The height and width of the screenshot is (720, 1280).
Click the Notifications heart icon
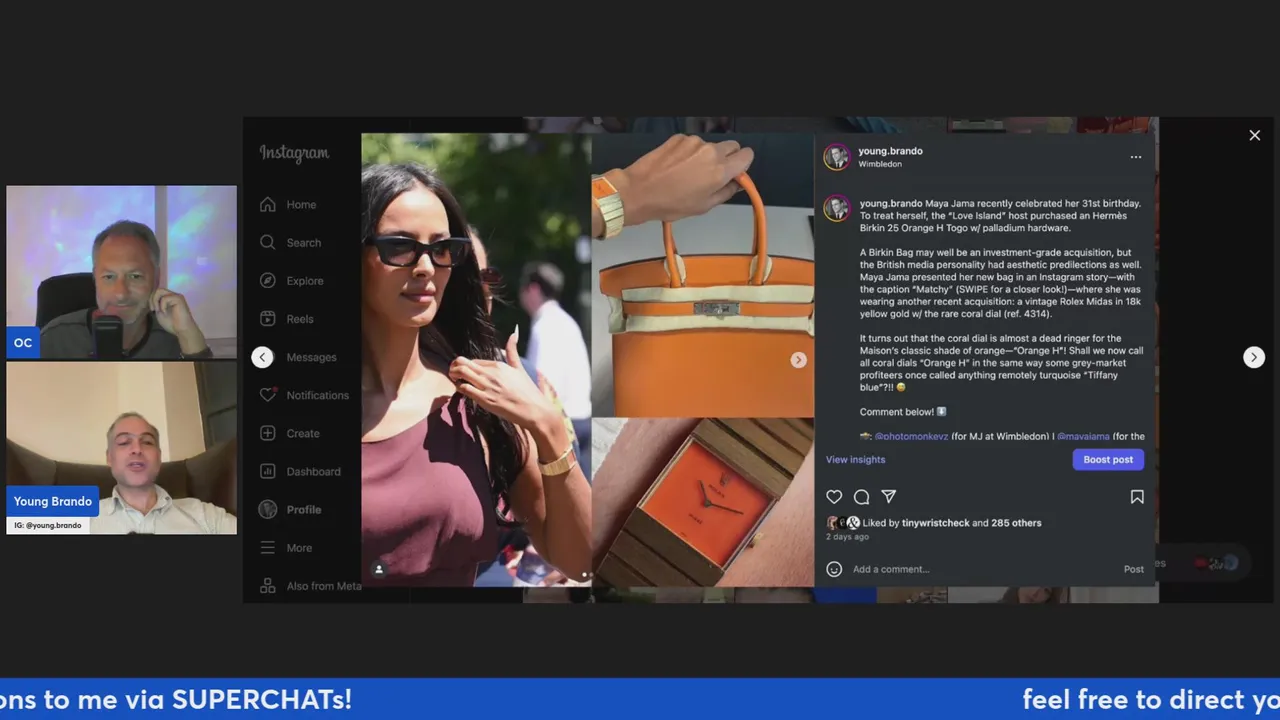(267, 395)
